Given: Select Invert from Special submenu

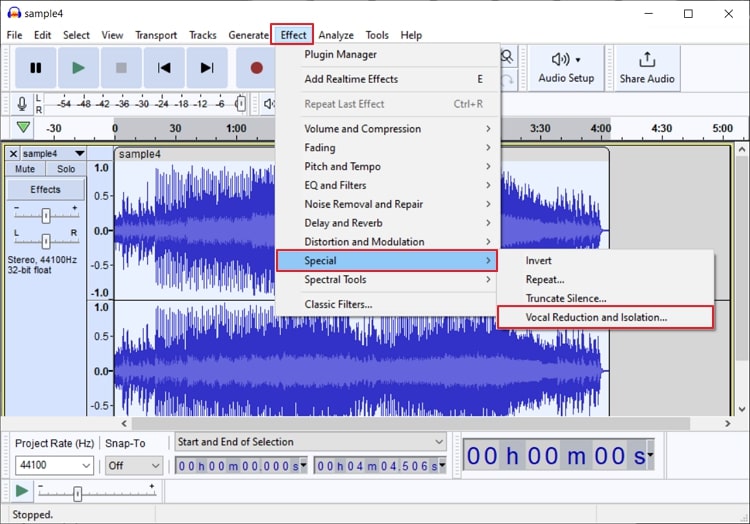Looking at the screenshot, I should 606,261.
